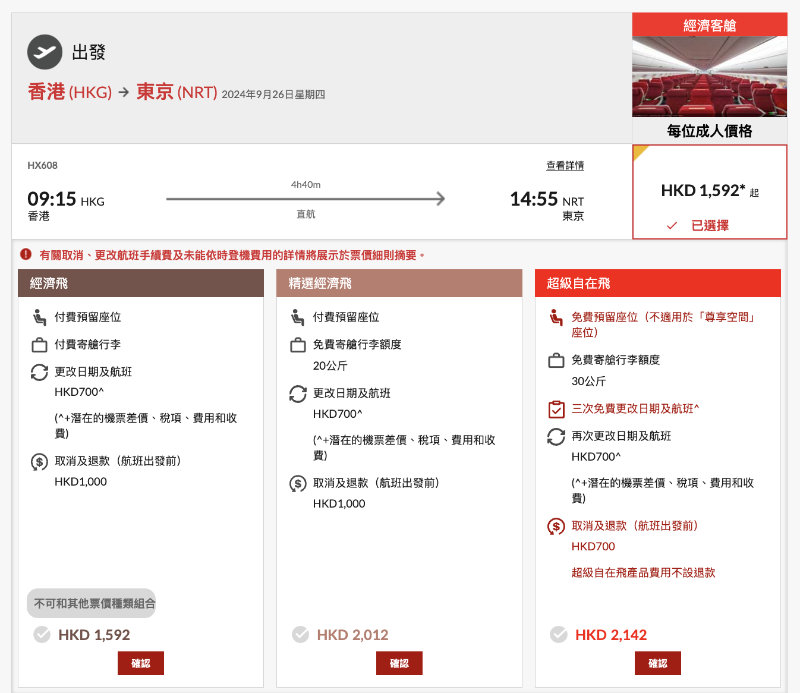
Task: Click the 已選擇 selected label
Action: (x=710, y=225)
